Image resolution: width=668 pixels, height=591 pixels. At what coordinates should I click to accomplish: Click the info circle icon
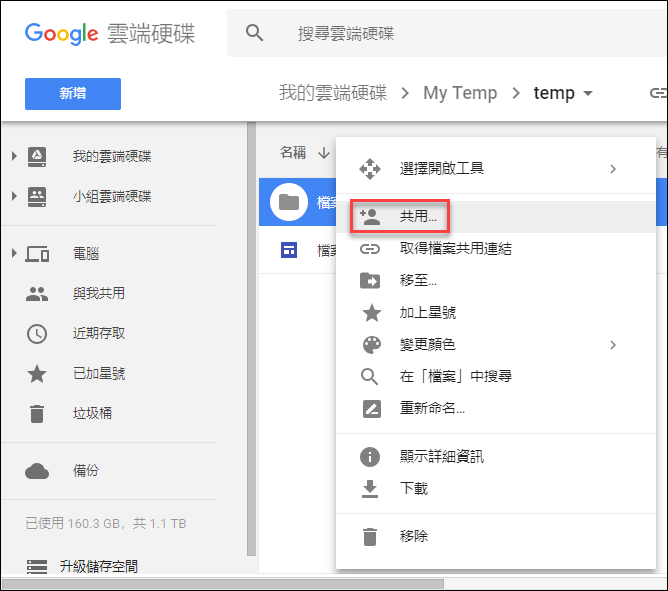pos(370,457)
